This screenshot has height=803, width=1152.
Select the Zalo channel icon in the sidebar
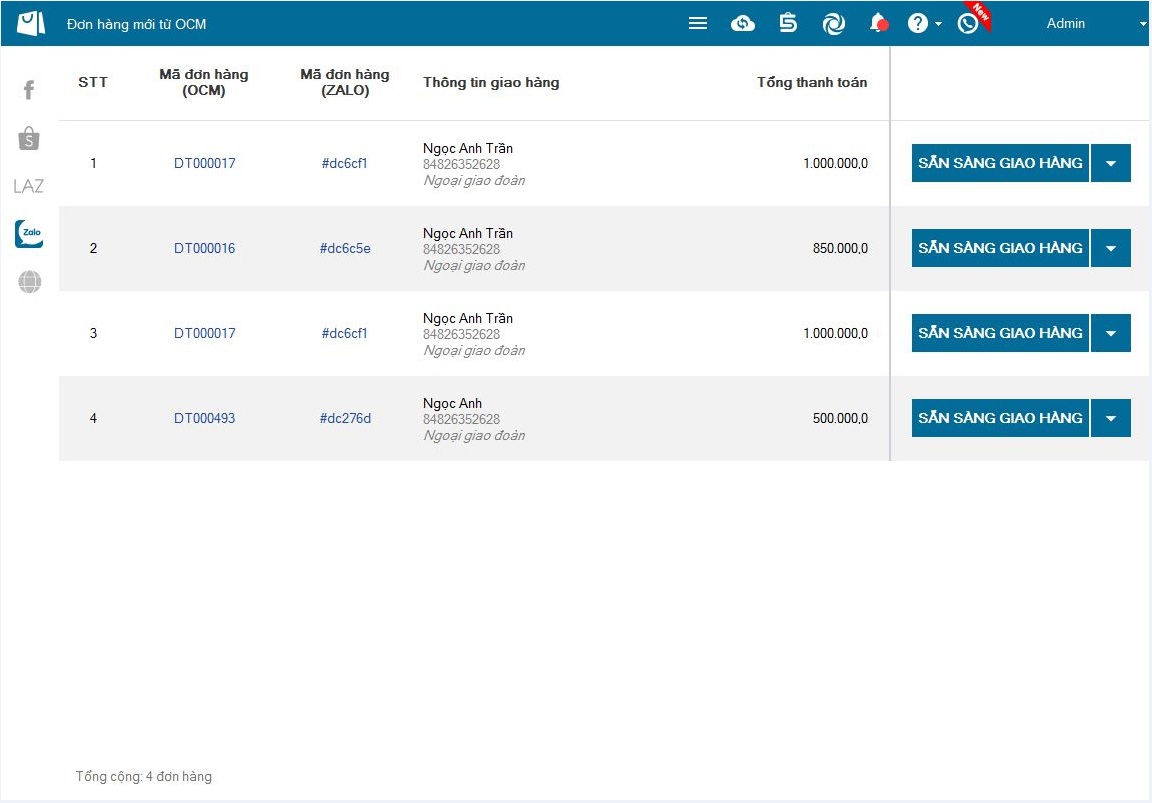click(x=29, y=233)
